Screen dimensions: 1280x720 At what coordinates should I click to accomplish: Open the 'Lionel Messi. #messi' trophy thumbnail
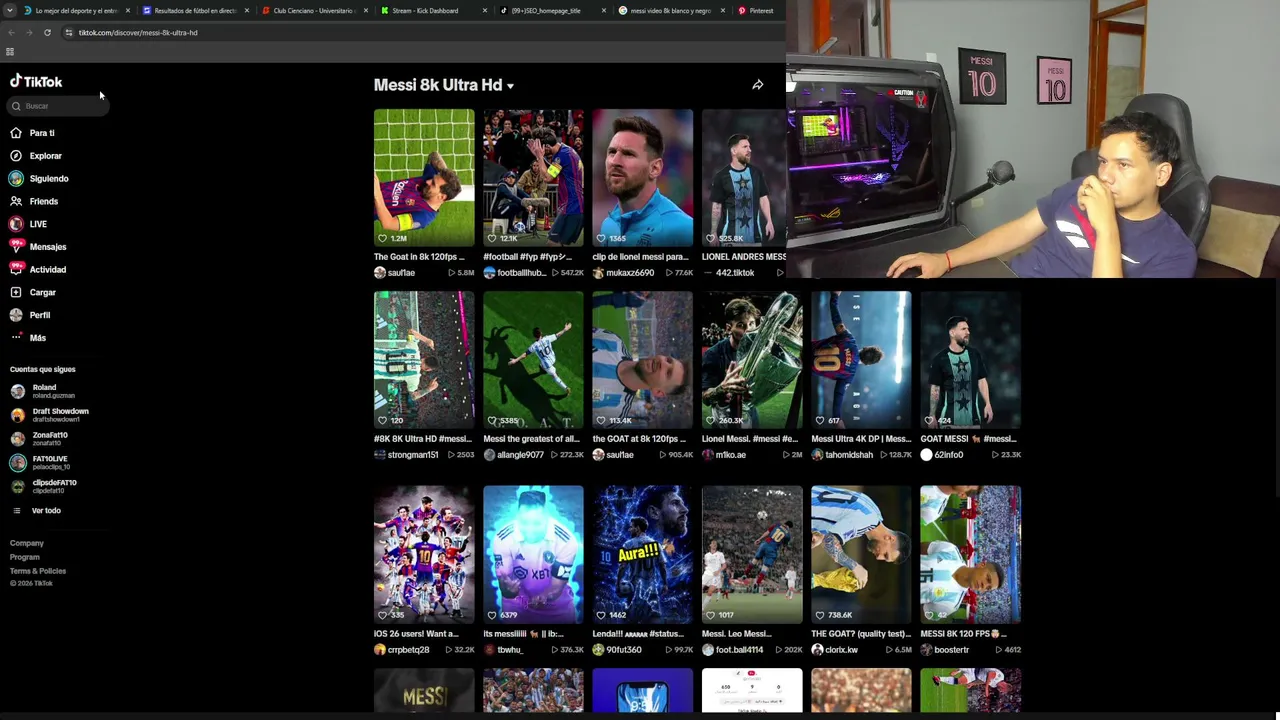point(752,360)
